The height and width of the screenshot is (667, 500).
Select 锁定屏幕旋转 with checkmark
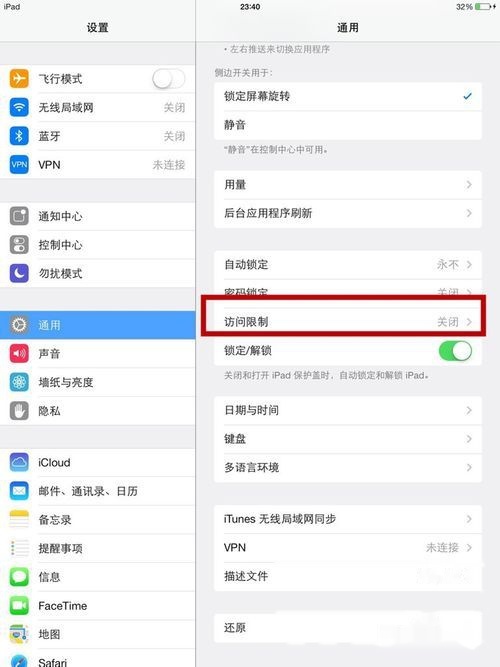point(348,97)
